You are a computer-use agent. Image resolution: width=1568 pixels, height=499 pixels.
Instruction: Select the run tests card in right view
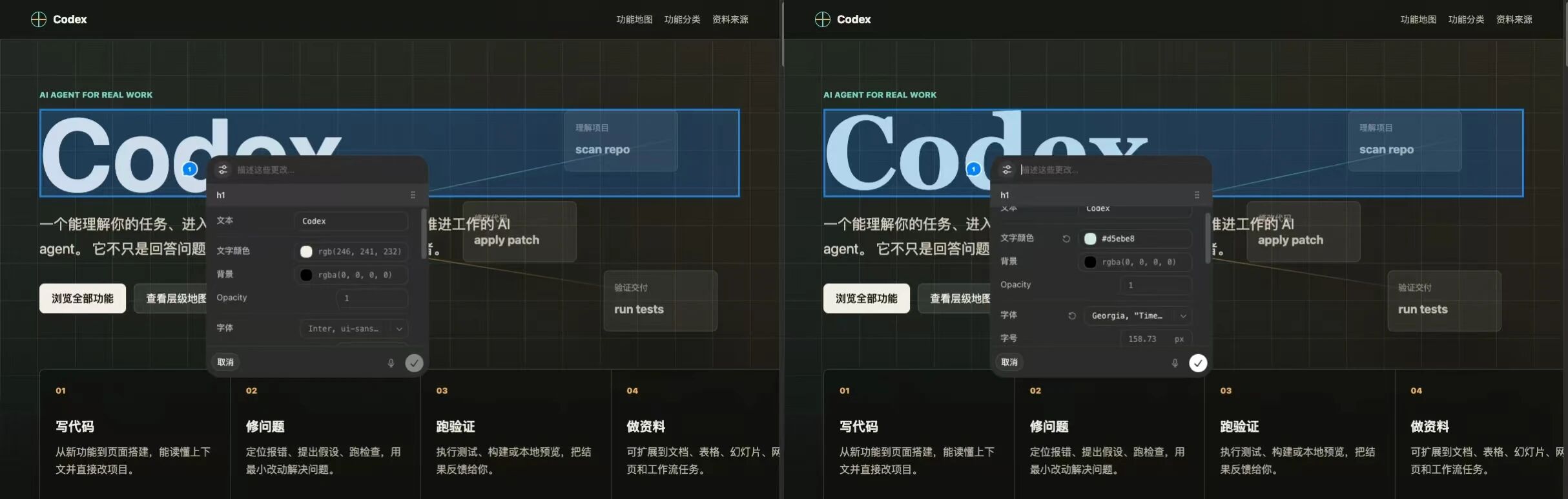1444,301
